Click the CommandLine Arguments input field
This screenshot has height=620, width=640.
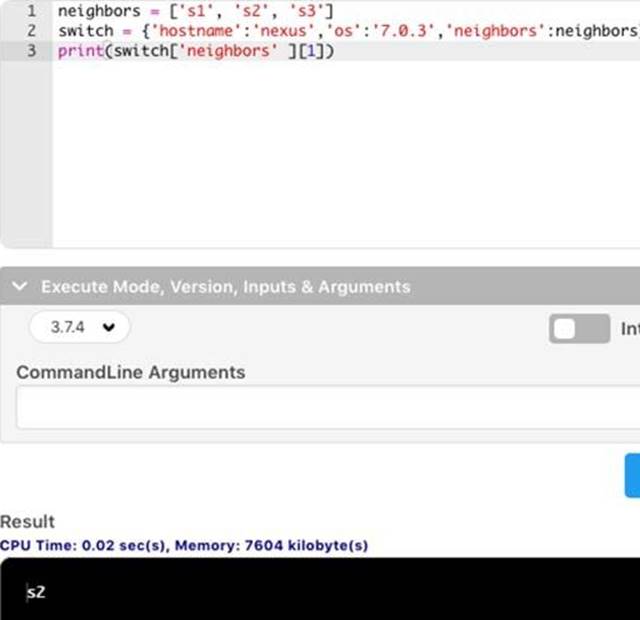pos(328,408)
